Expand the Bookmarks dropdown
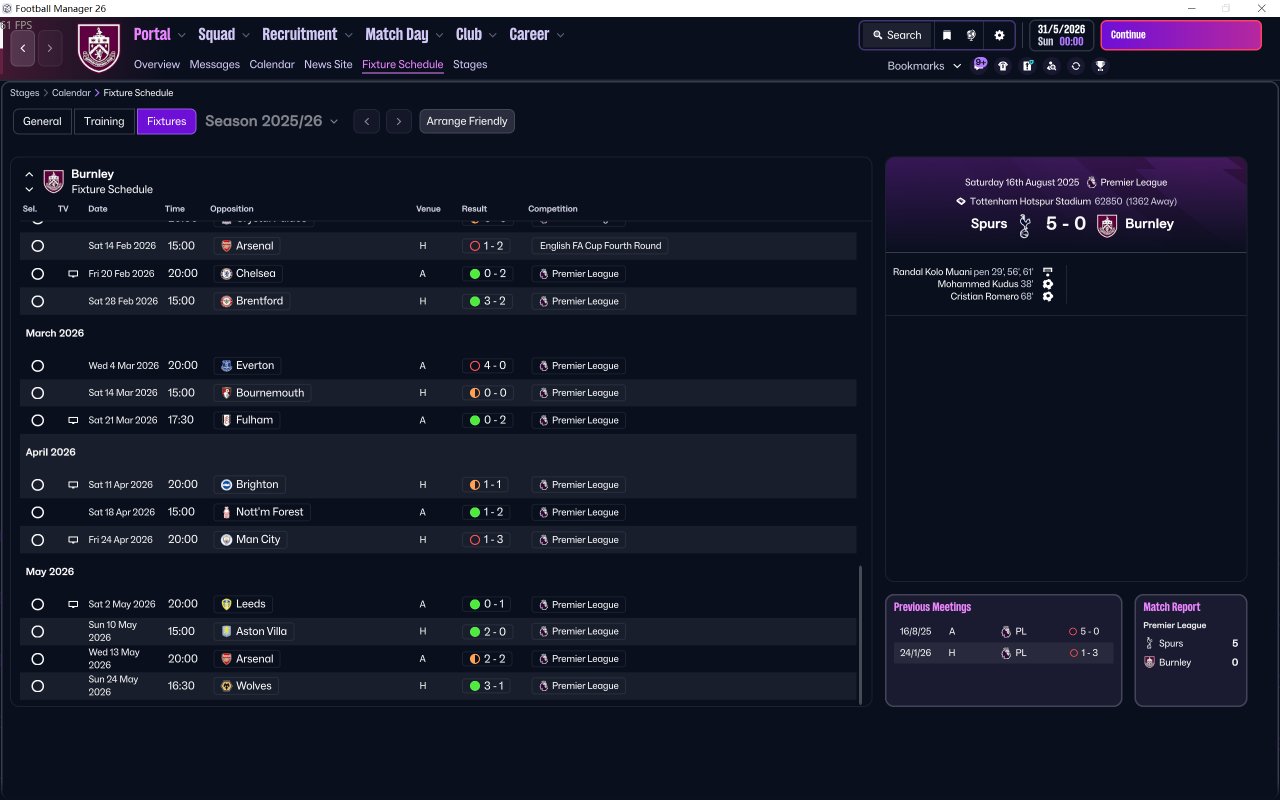1280x800 pixels. [x=924, y=66]
